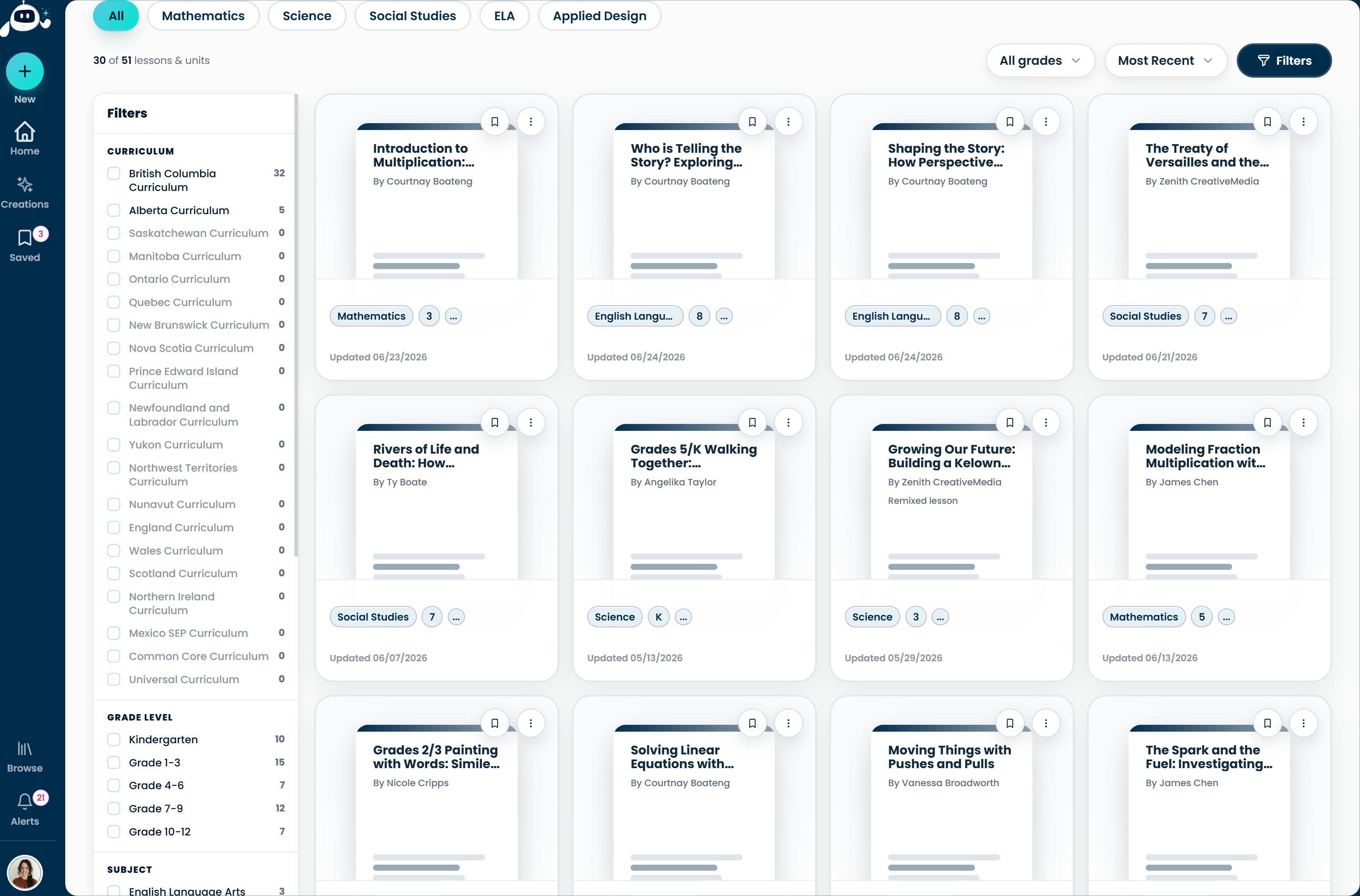Check Ontario Curriculum filter
1360x896 pixels.
(x=114, y=279)
